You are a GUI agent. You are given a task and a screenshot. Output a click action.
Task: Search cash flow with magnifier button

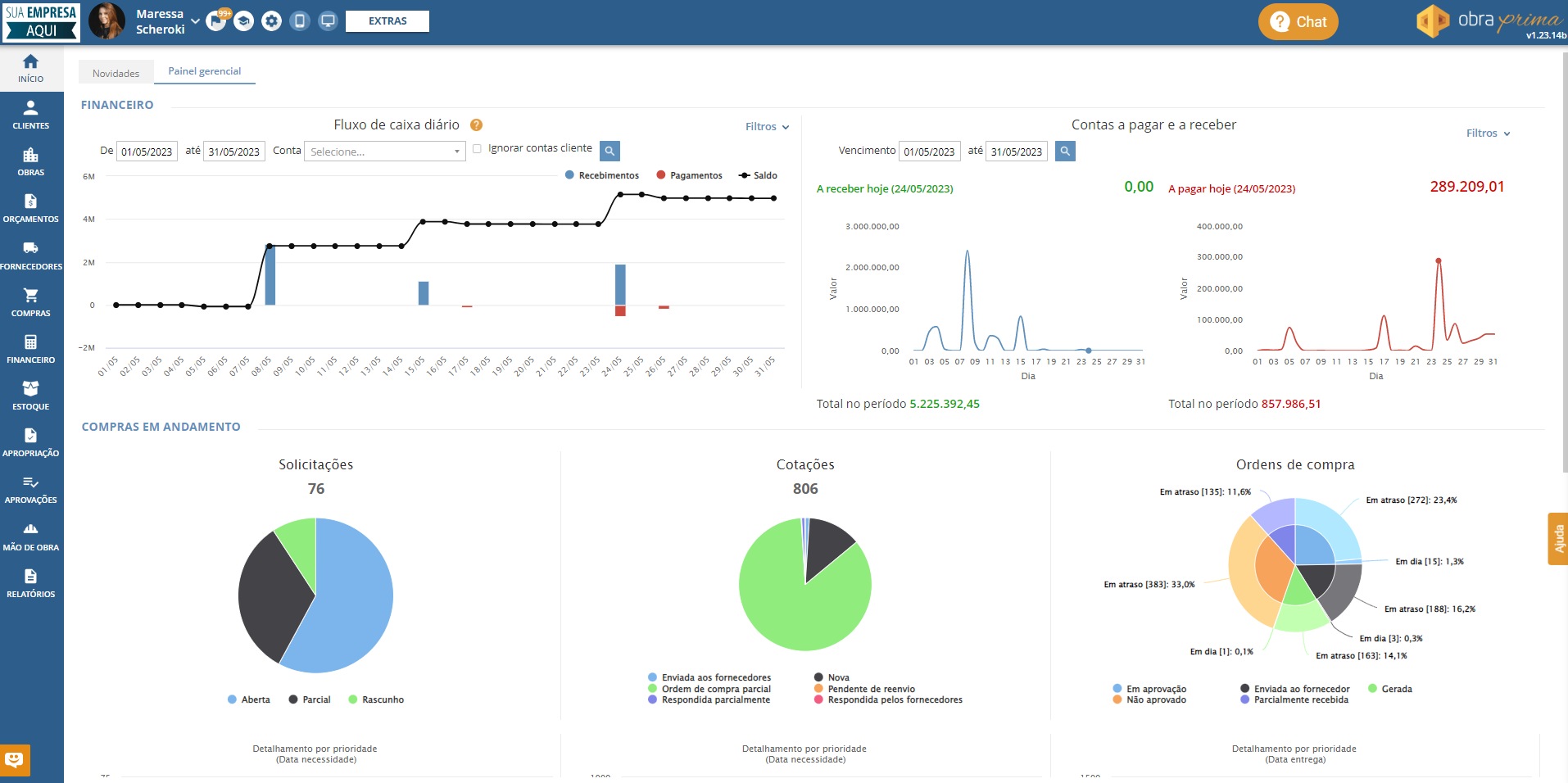point(610,151)
